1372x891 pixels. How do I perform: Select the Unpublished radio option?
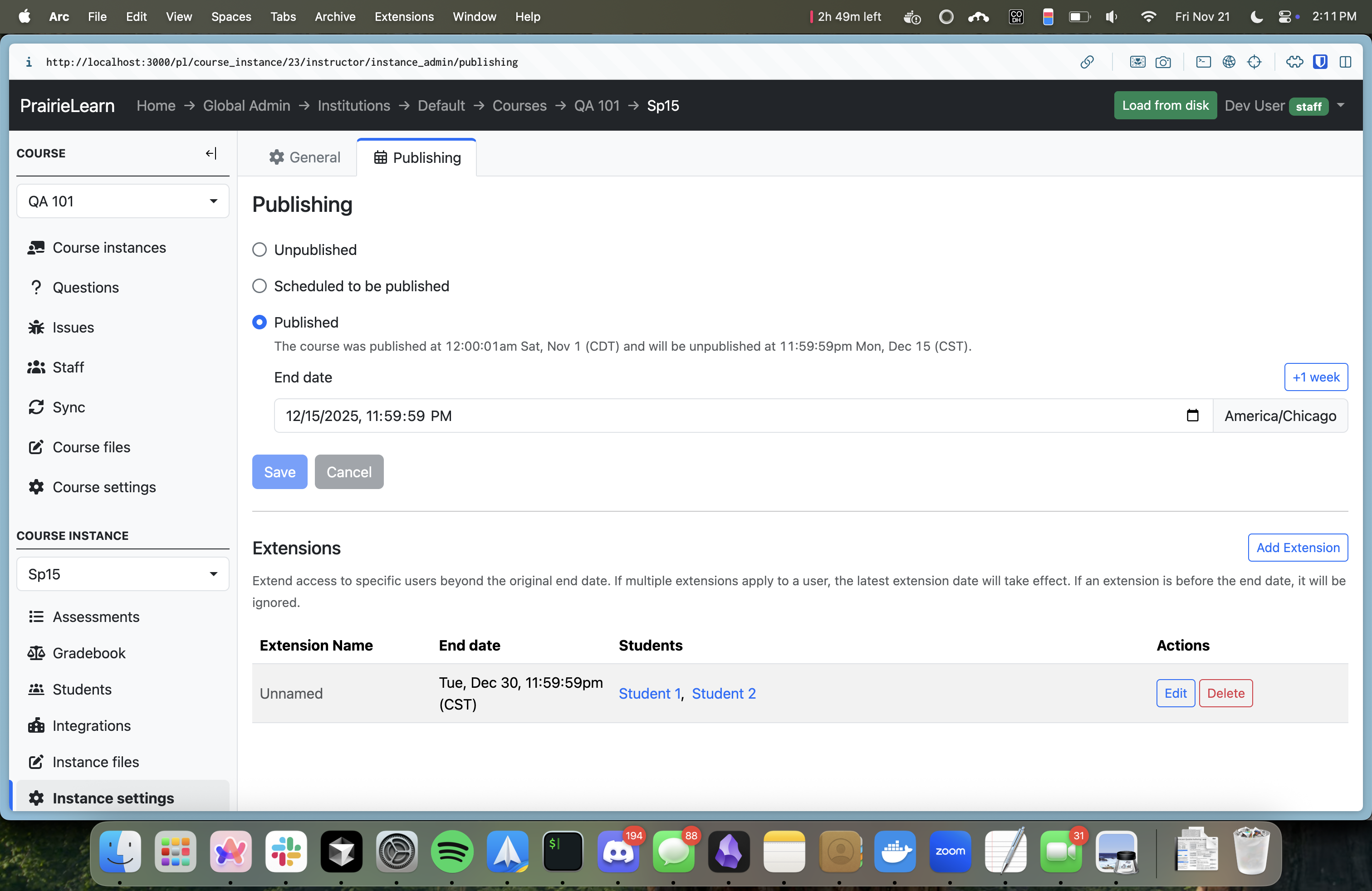(260, 250)
